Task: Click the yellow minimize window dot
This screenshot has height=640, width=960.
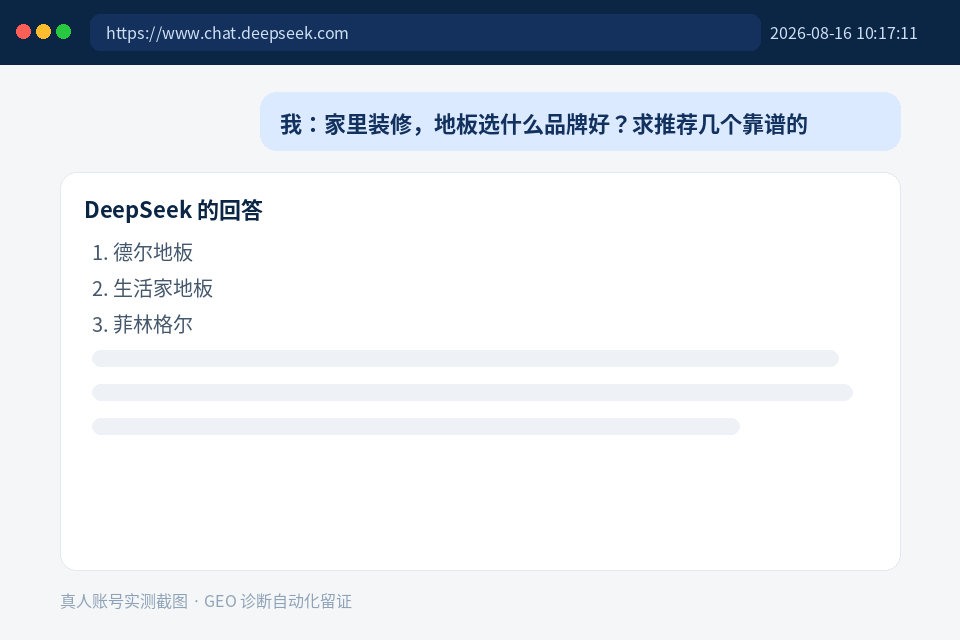Action: point(43,32)
